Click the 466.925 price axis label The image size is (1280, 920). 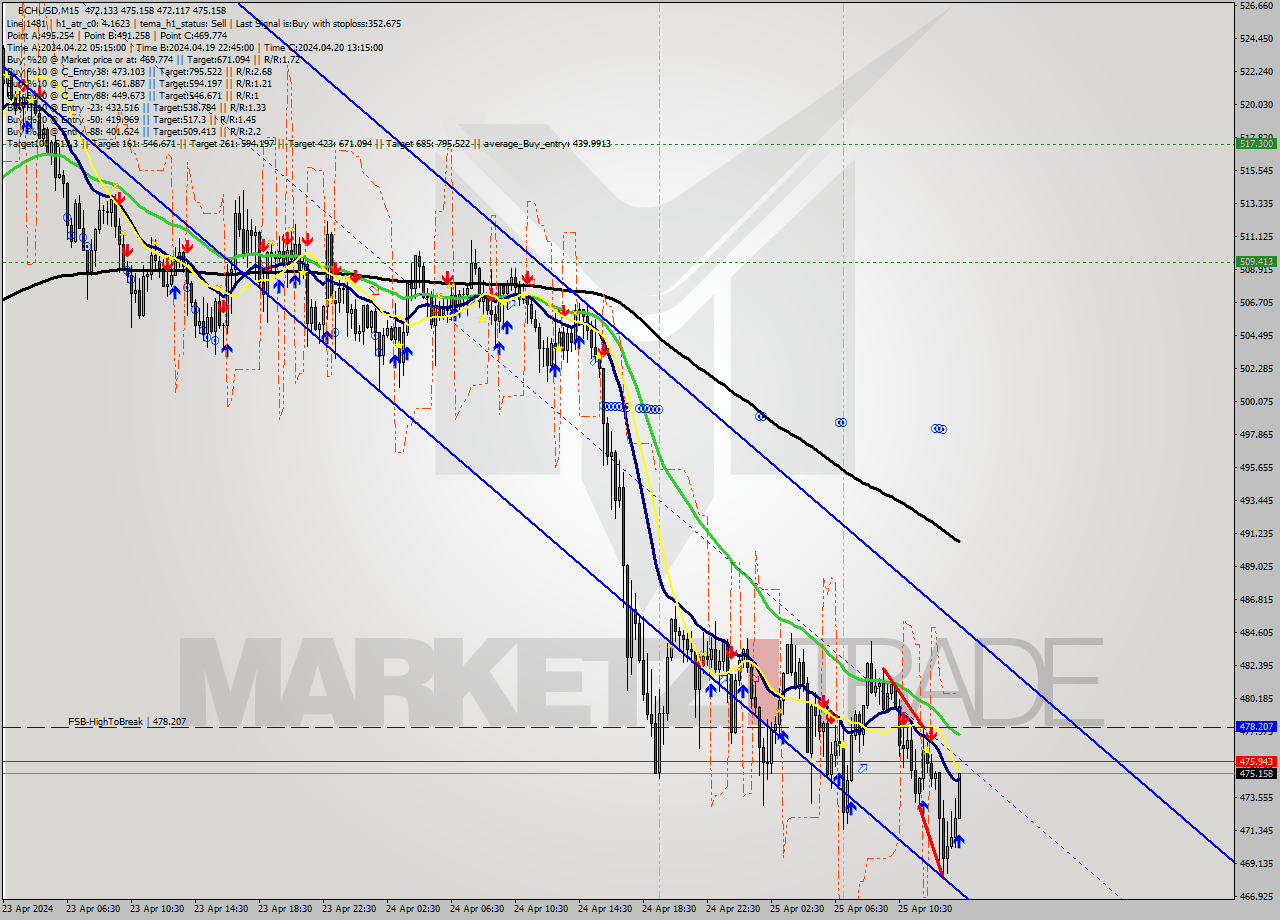tap(1256, 897)
